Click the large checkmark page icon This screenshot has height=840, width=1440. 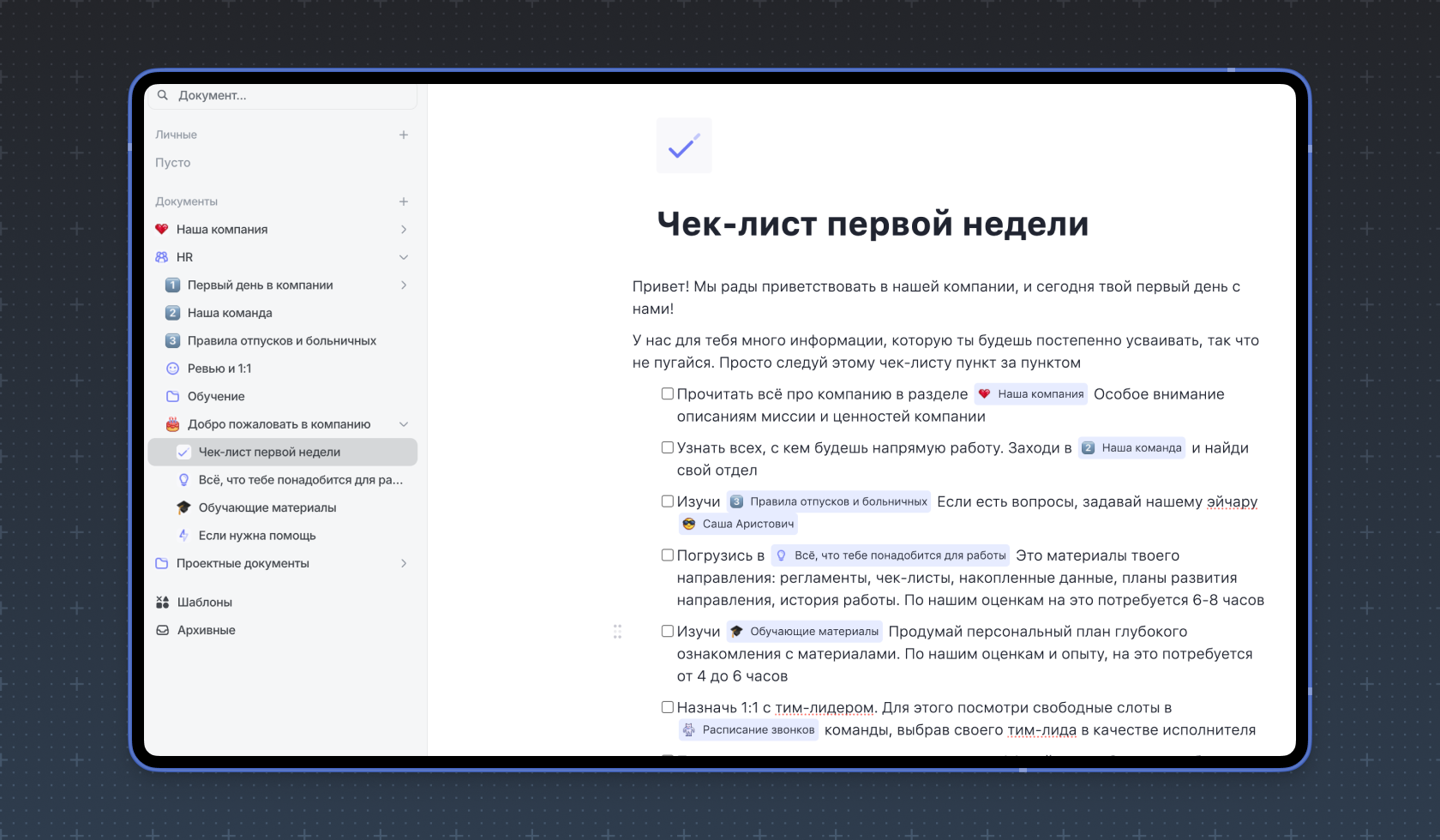pyautogui.click(x=684, y=146)
